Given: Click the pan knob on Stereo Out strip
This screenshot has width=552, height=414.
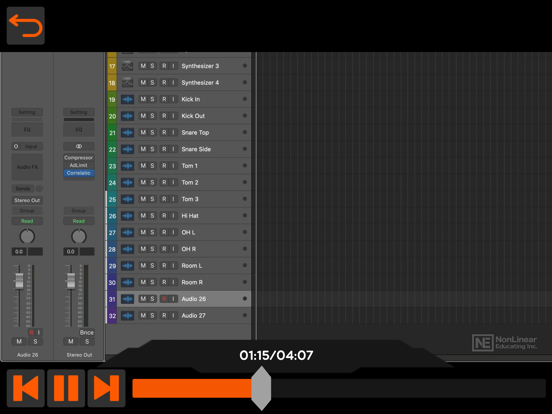Looking at the screenshot, I should click(79, 236).
